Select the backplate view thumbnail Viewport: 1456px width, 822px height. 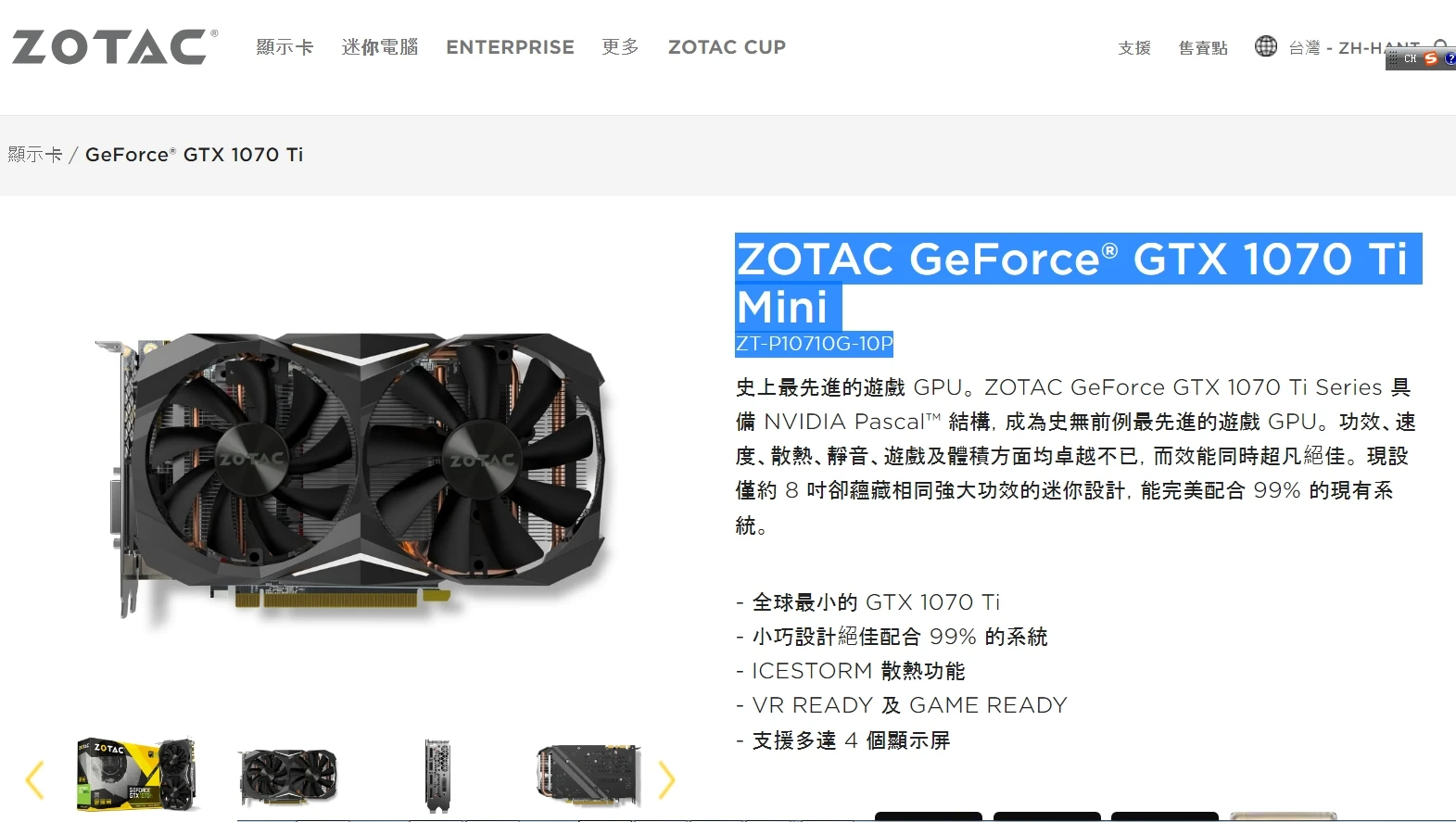589,775
